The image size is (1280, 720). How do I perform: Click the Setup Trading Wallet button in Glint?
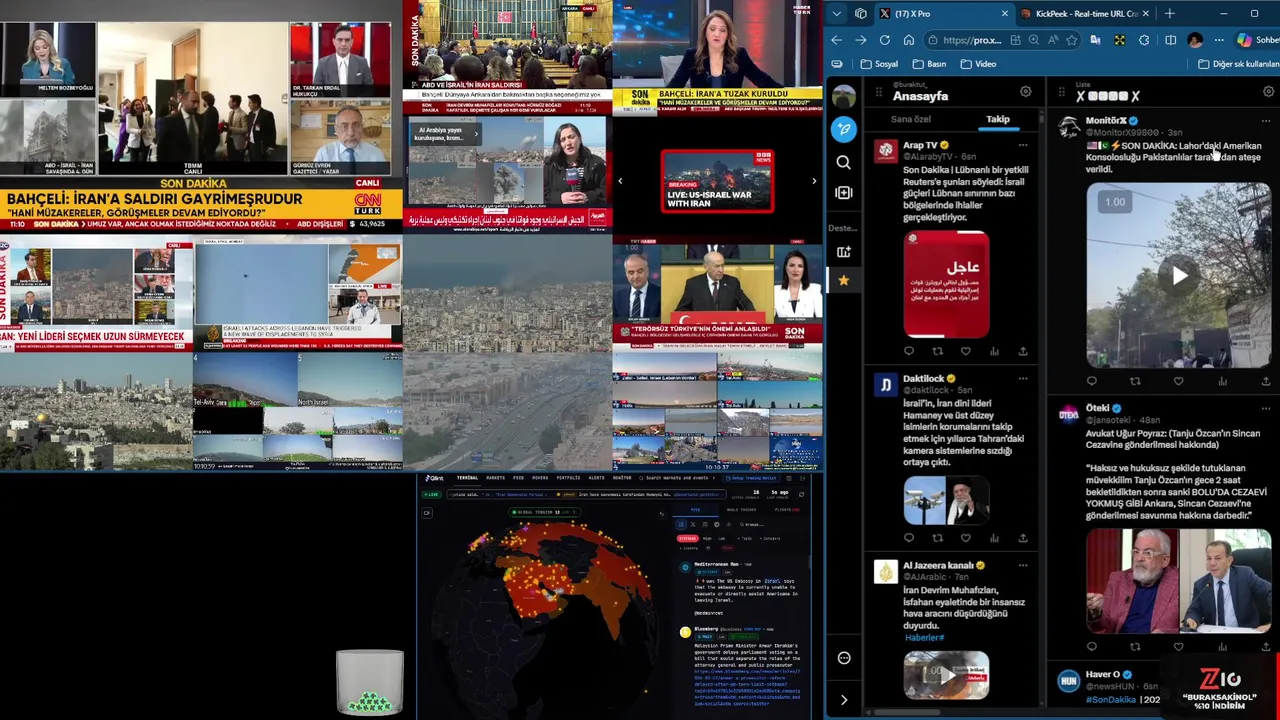751,478
